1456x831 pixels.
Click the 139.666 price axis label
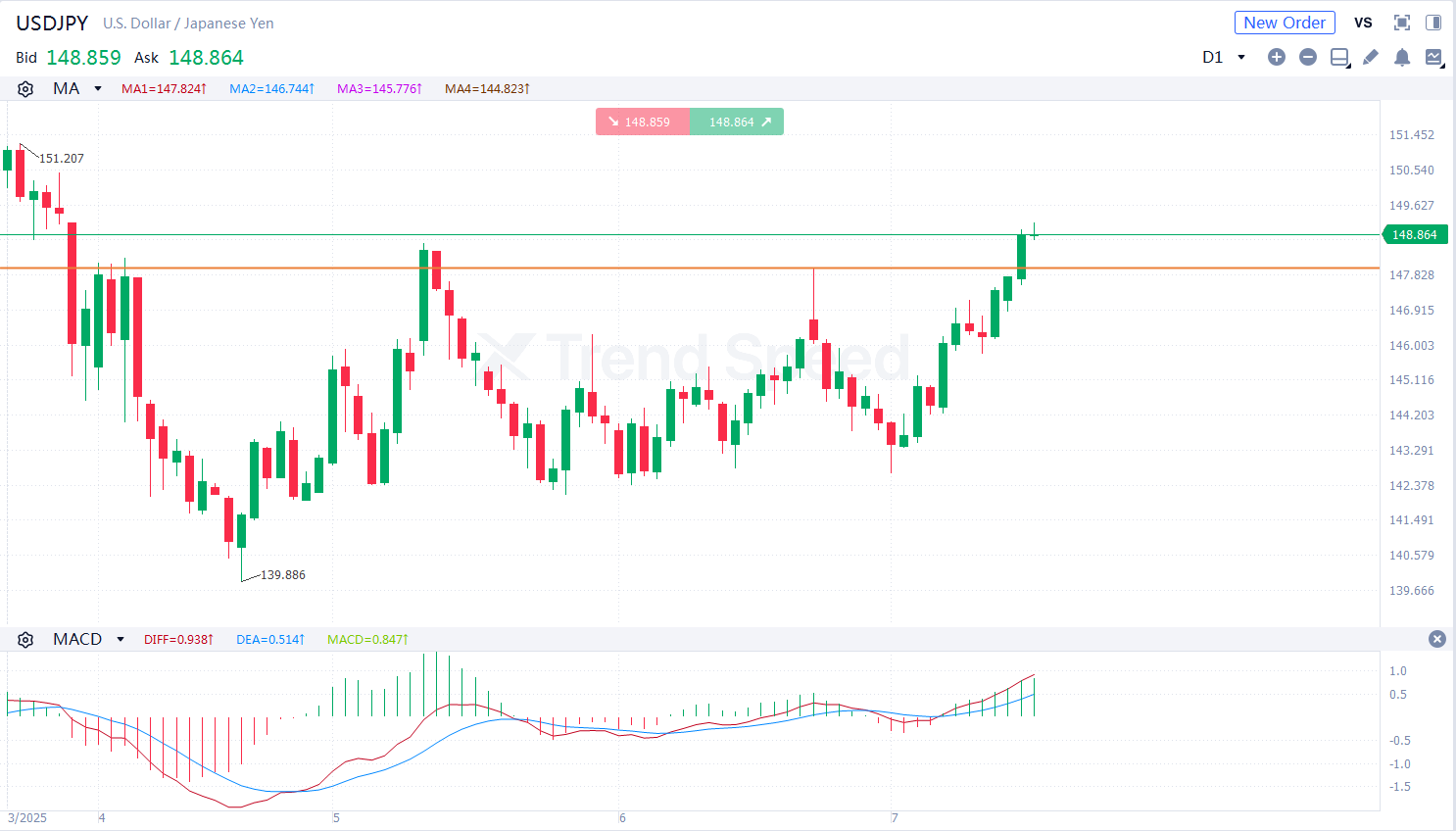point(1412,591)
